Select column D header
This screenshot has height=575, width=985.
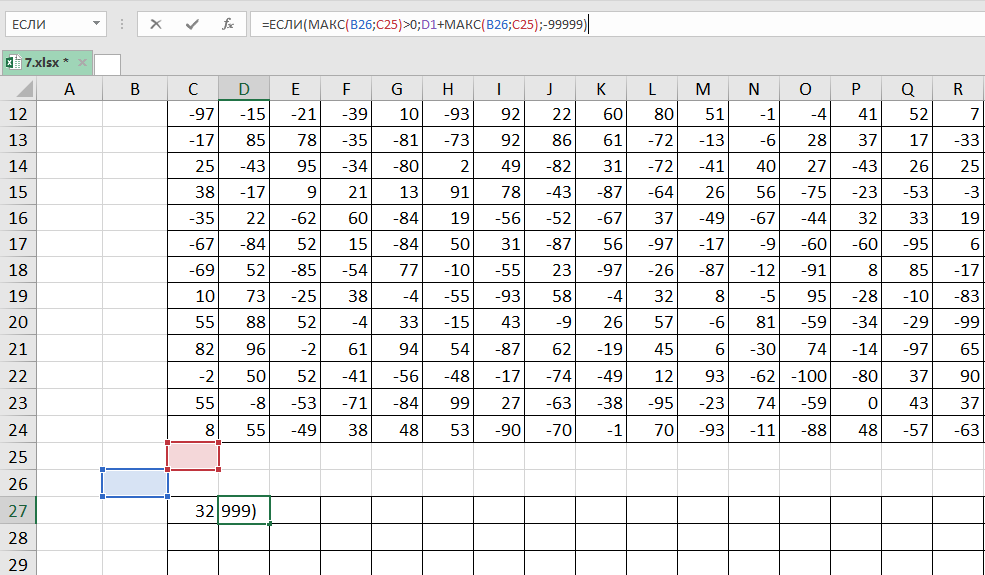pyautogui.click(x=244, y=90)
